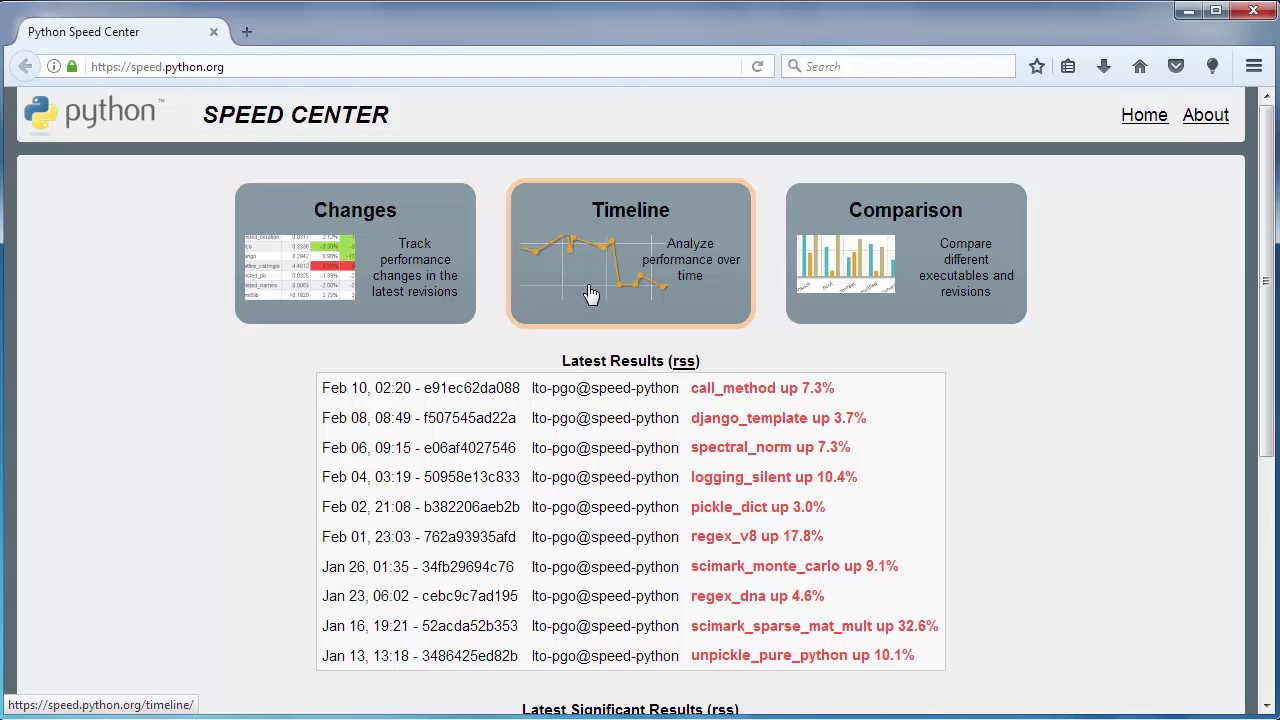Image resolution: width=1280 pixels, height=720 pixels.
Task: Click the Comparison bar chart thumbnail
Action: [846, 264]
